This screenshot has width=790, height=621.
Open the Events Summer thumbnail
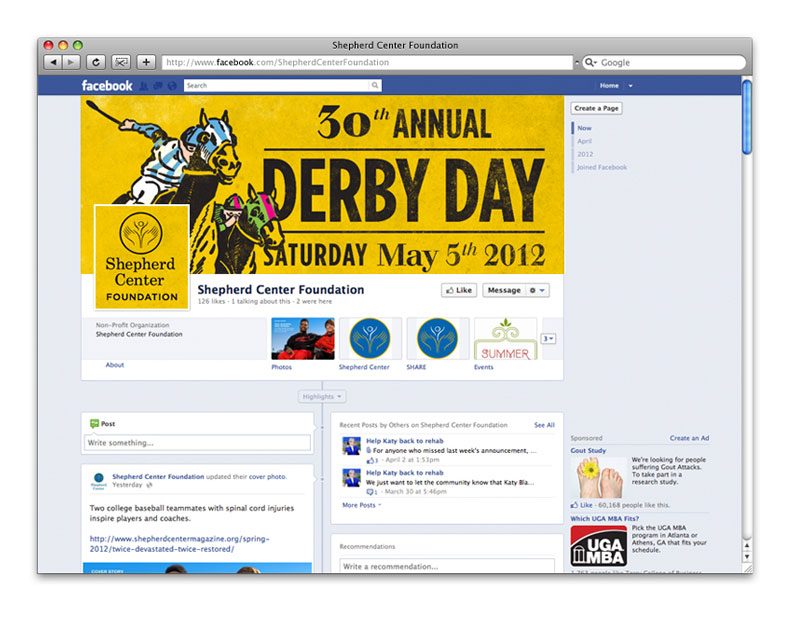pos(505,338)
